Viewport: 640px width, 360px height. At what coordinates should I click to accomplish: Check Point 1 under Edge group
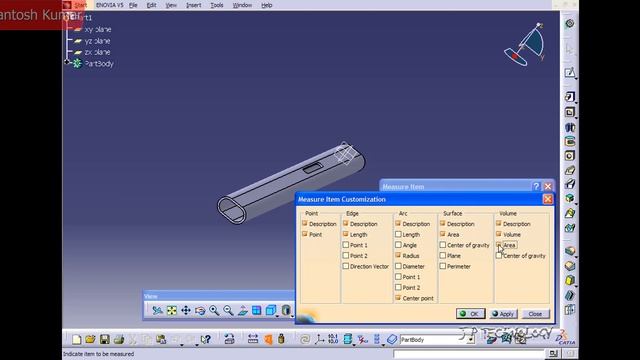click(346, 245)
